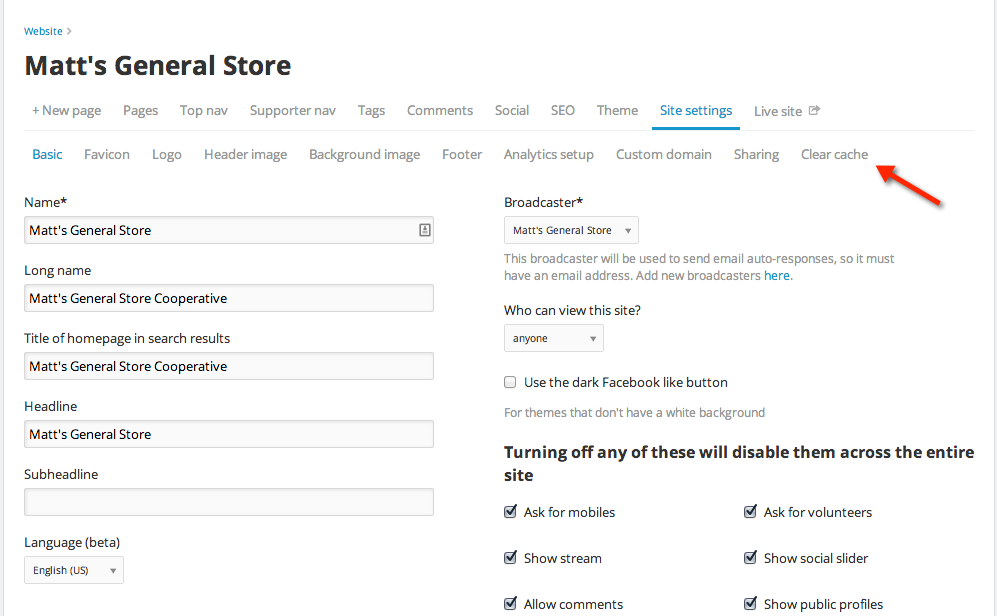Open the Language (beta) dropdown
The height and width of the screenshot is (616, 997).
pyautogui.click(x=74, y=570)
